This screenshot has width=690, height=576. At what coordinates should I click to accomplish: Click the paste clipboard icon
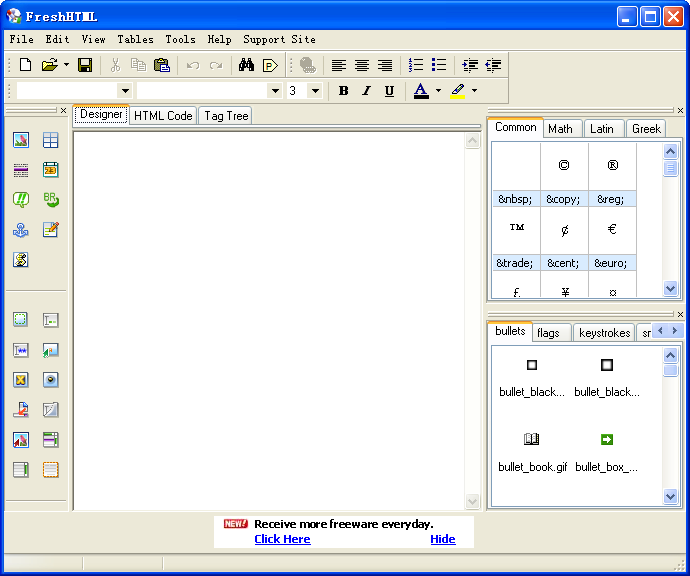[x=162, y=65]
